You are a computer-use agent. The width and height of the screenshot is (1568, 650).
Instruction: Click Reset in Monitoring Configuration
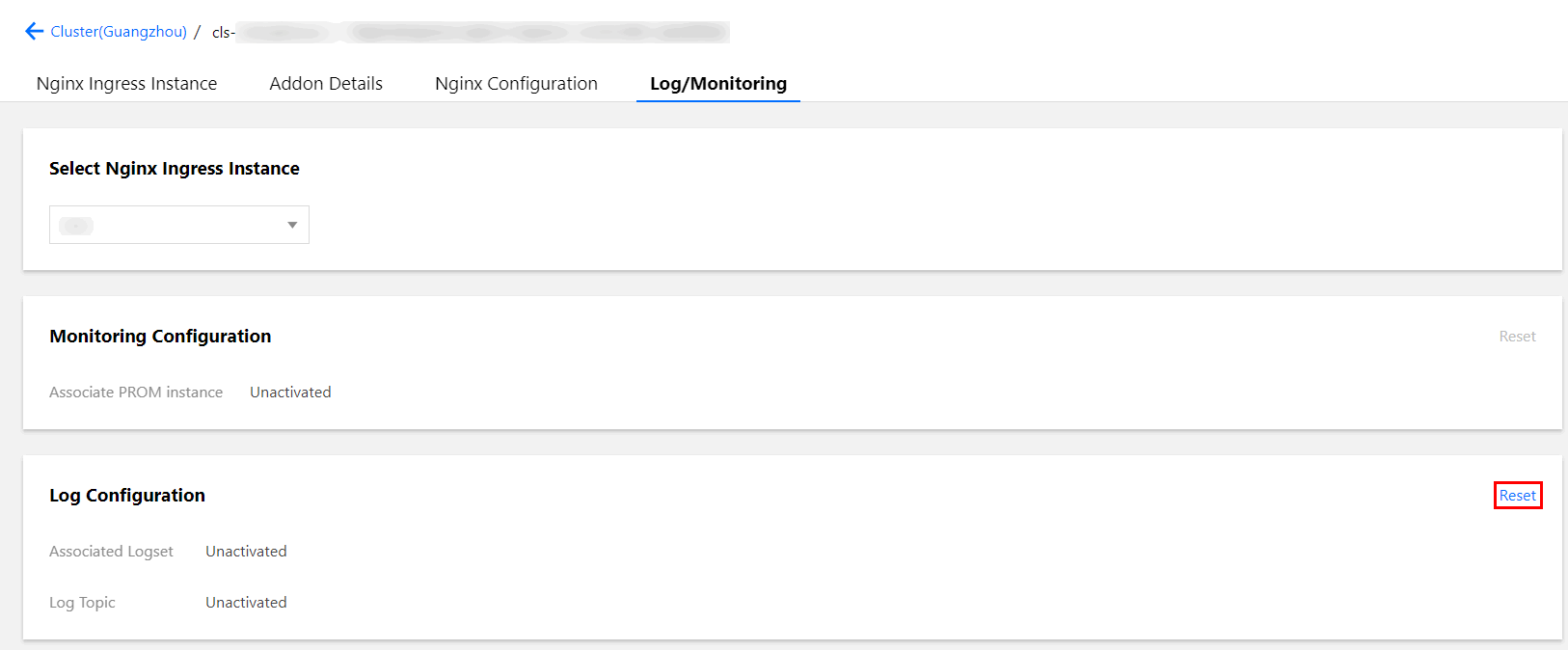pyautogui.click(x=1517, y=337)
